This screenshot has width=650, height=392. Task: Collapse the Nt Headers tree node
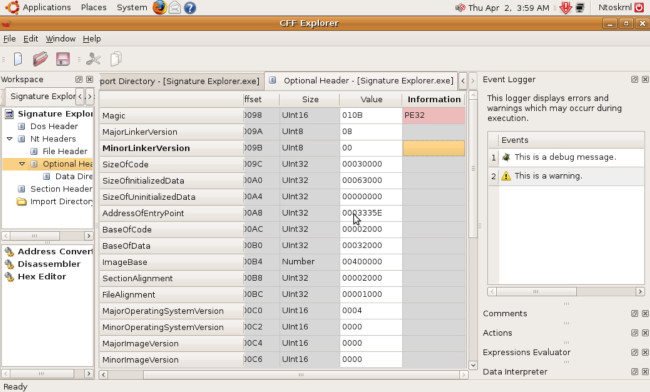10,139
